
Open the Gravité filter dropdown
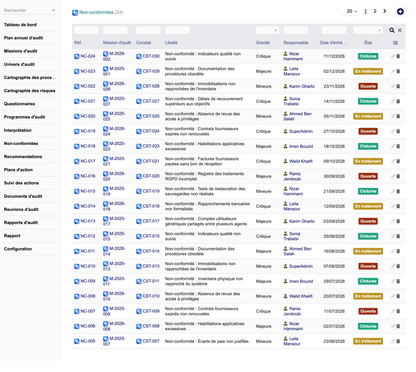[267, 30]
